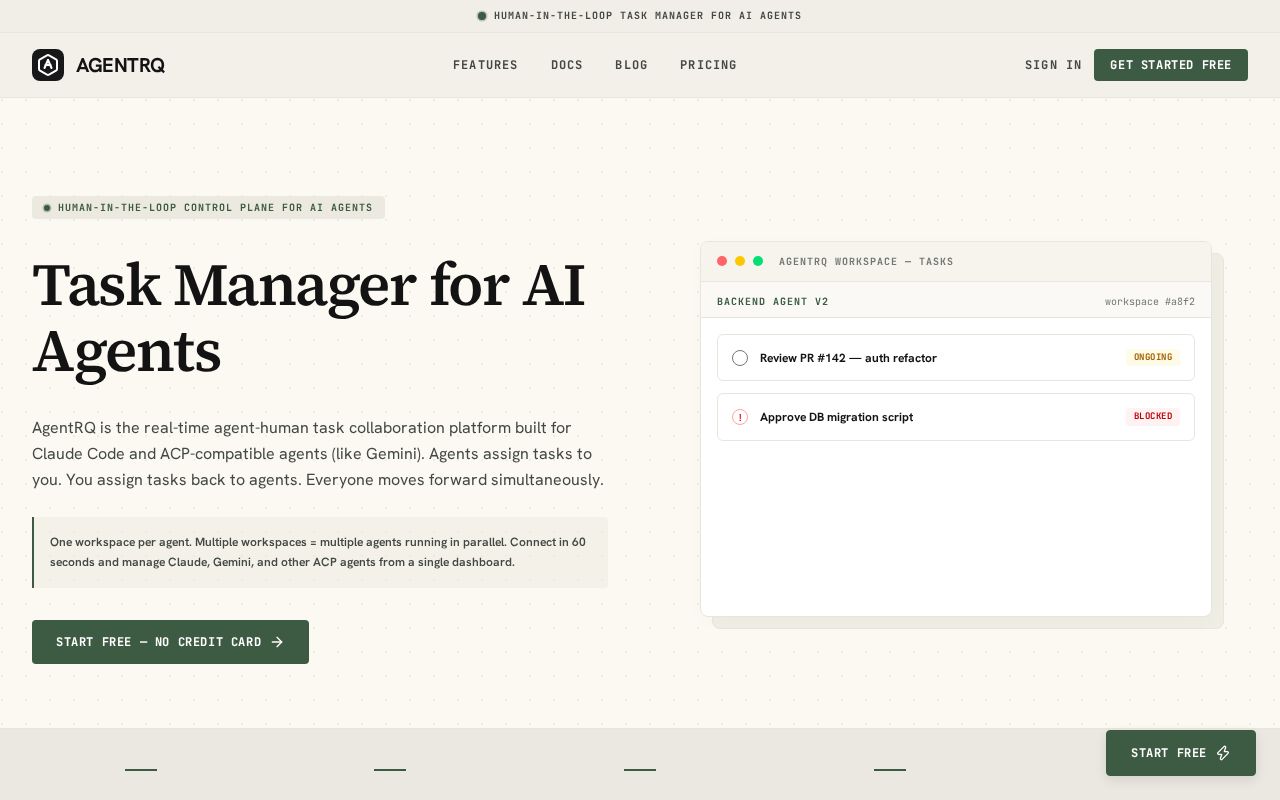Click the floating Start Free button
Viewport: 1280px width, 800px height.
coord(1181,753)
